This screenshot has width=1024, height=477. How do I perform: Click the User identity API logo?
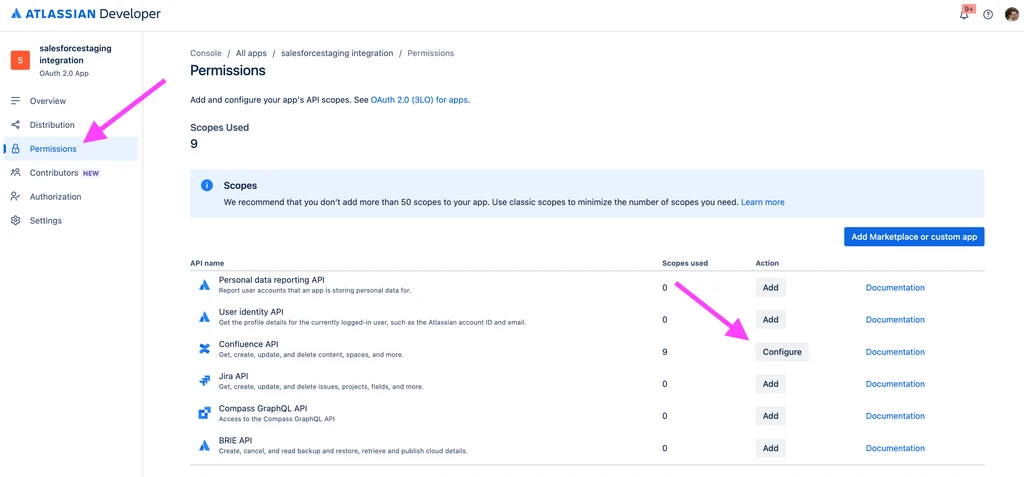(204, 316)
